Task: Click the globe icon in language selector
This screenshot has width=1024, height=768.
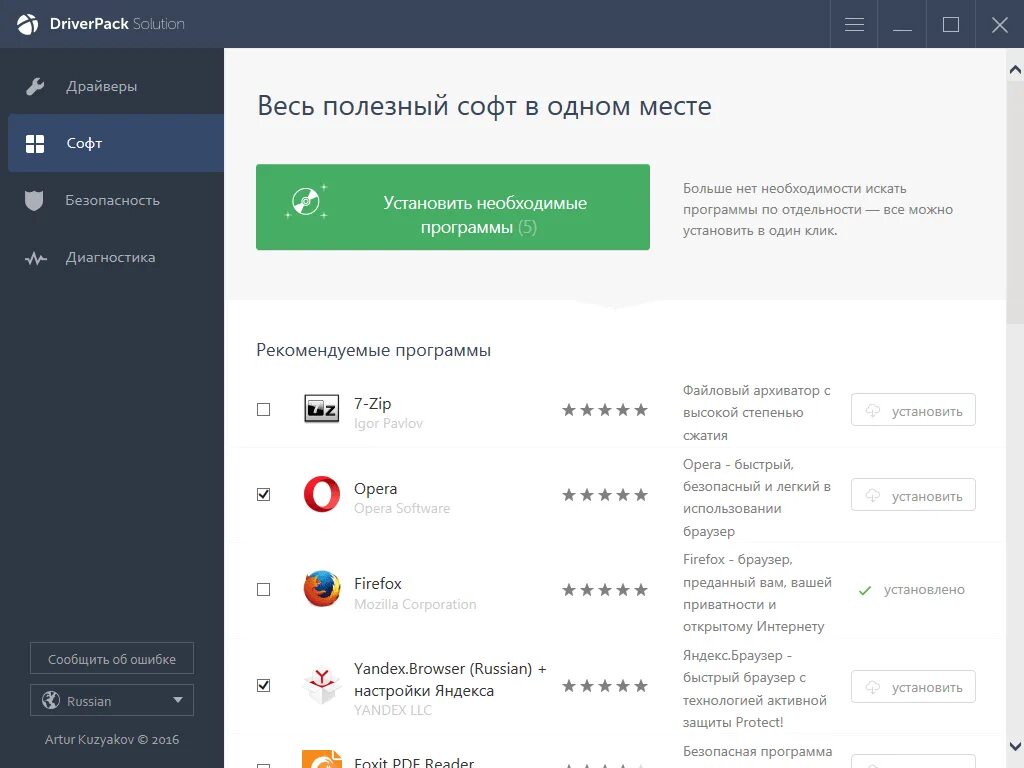Action: click(x=51, y=700)
